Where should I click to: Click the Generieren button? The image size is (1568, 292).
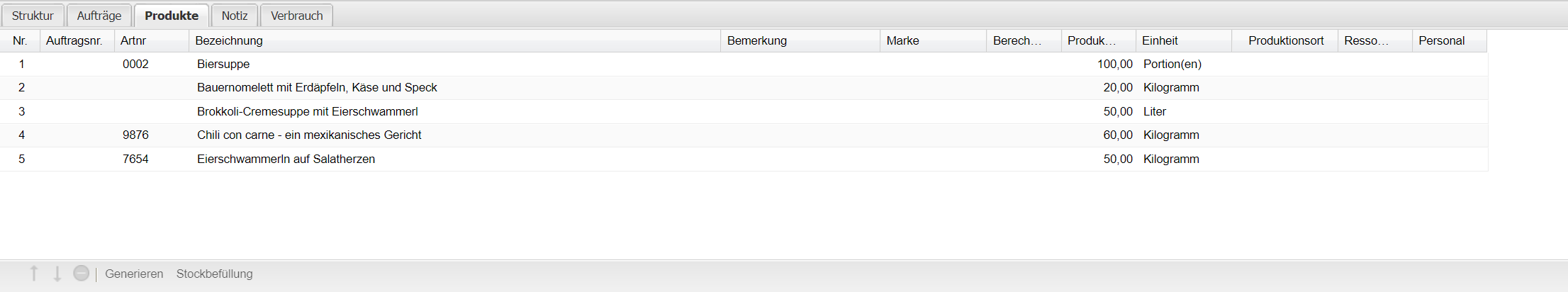[134, 274]
